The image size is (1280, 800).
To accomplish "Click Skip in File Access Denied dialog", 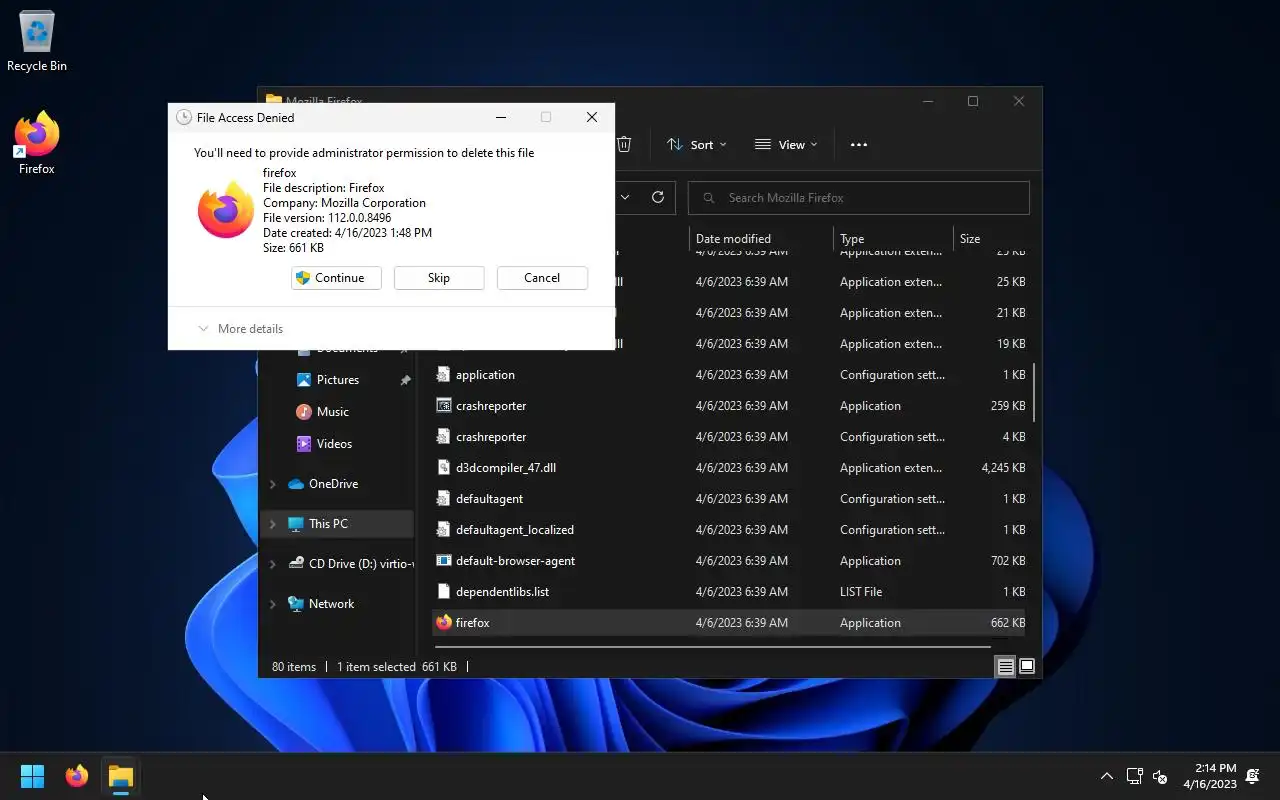I will coord(439,278).
